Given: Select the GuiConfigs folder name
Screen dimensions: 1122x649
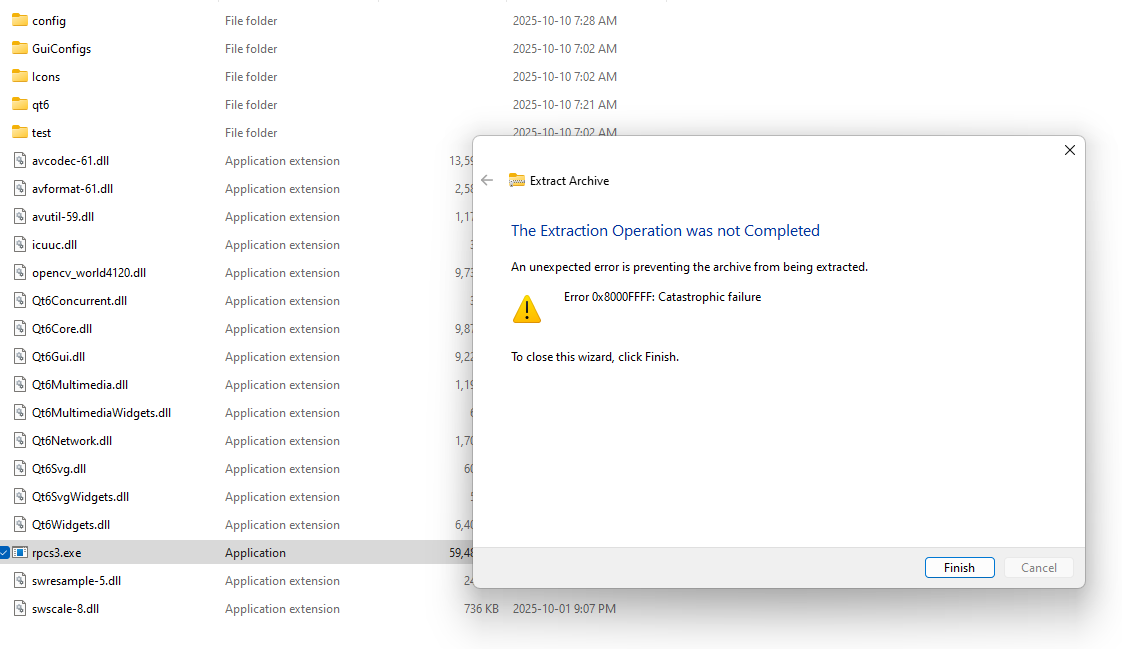Looking at the screenshot, I should (x=62, y=49).
